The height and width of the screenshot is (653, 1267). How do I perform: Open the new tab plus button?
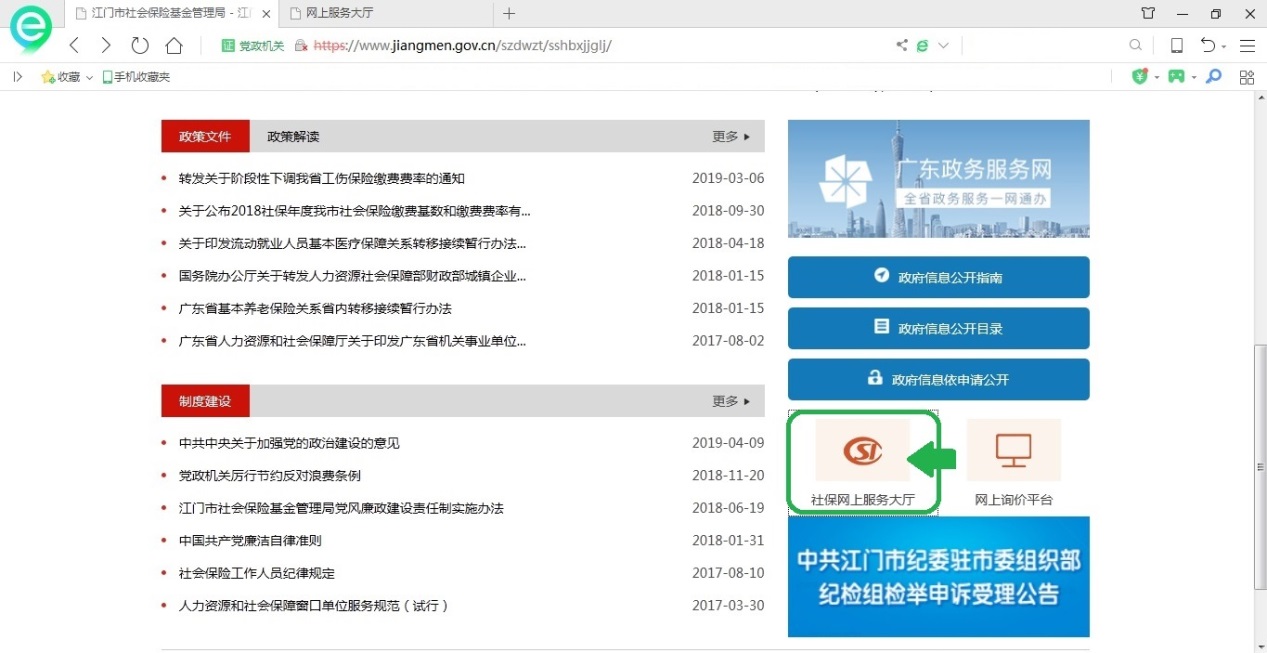[x=509, y=14]
